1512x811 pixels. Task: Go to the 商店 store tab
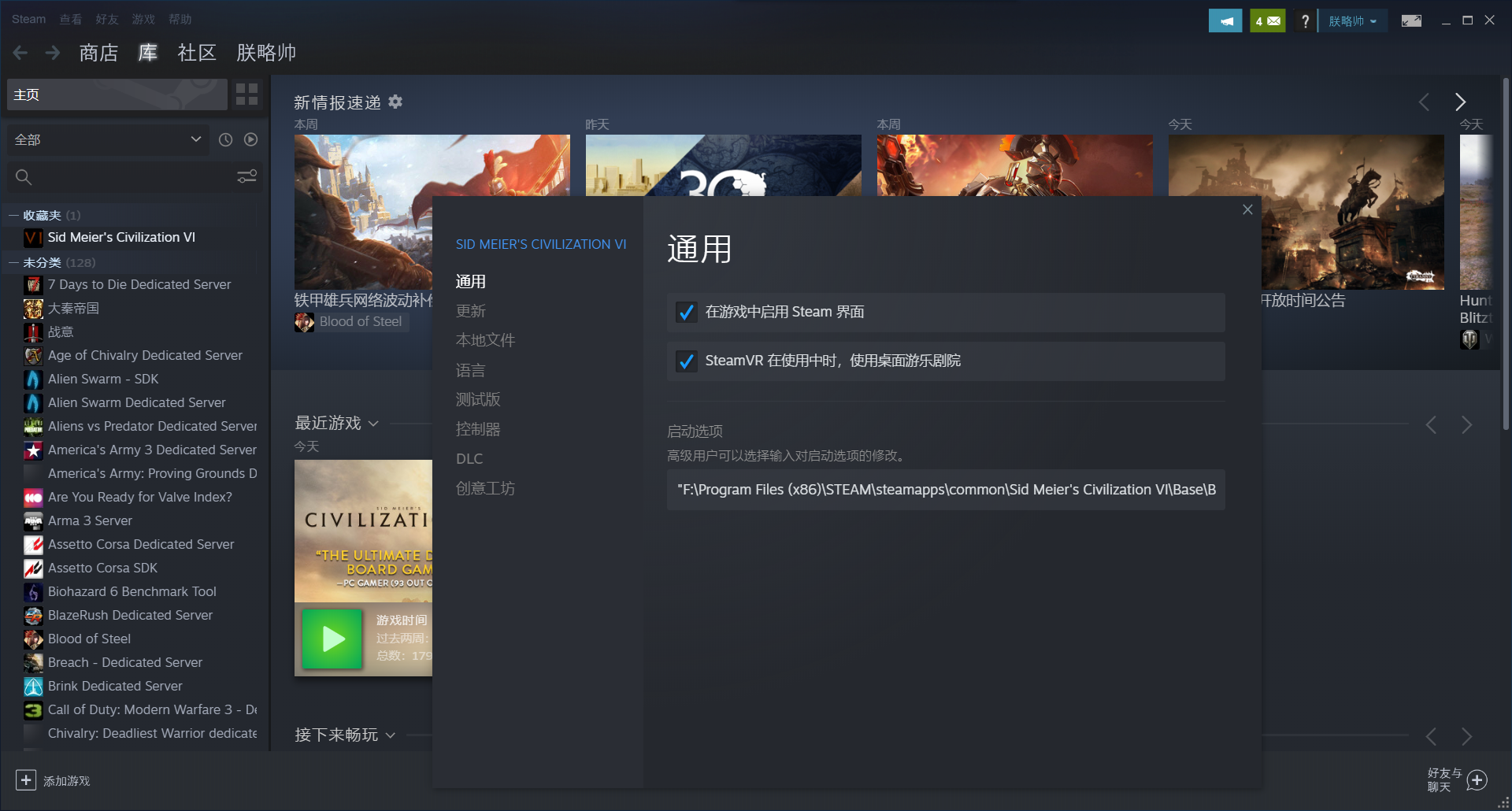[x=98, y=53]
